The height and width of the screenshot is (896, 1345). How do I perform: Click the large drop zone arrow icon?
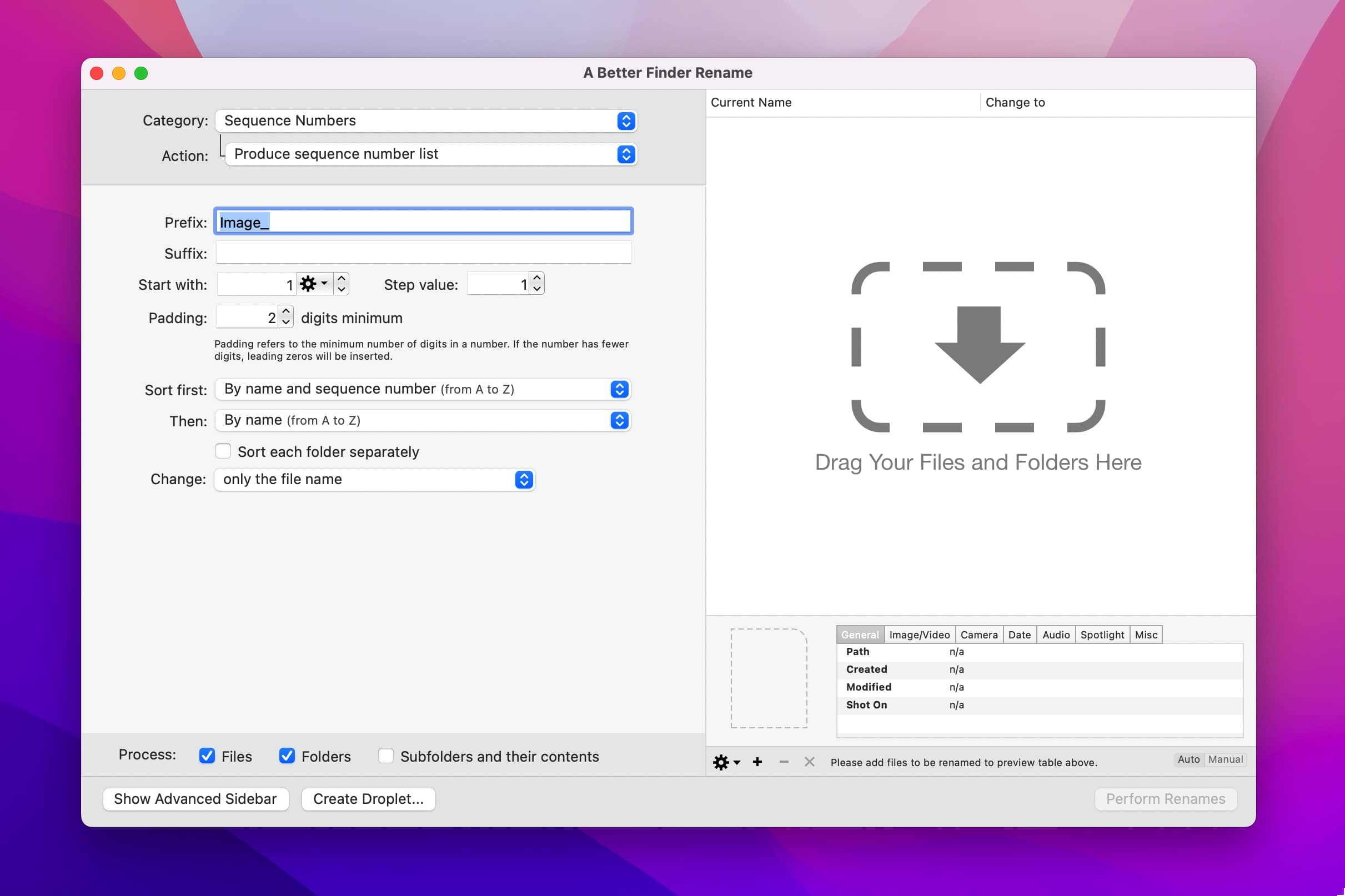[979, 345]
